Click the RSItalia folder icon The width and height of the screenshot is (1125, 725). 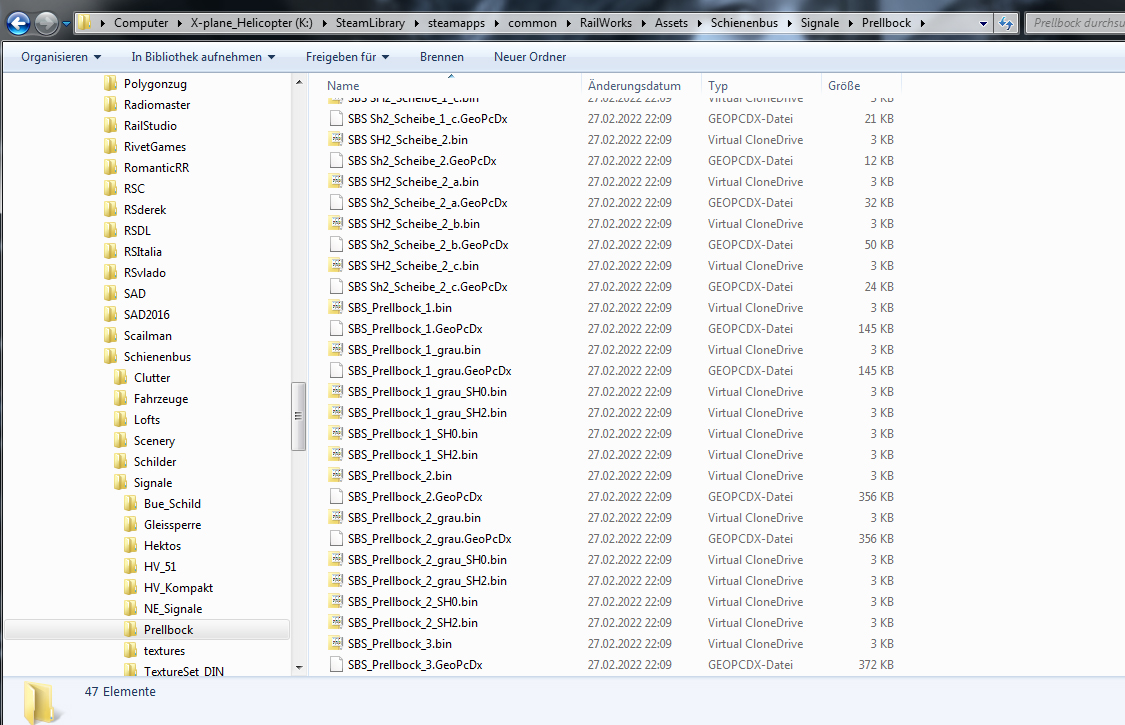click(x=110, y=252)
